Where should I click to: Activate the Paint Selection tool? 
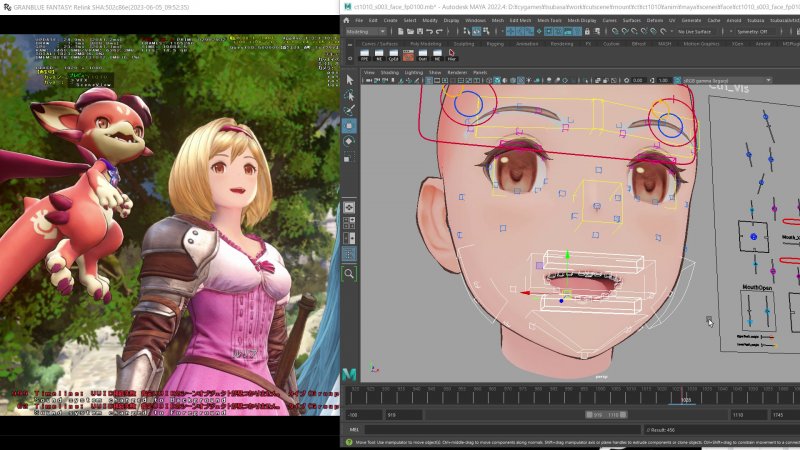[x=349, y=110]
